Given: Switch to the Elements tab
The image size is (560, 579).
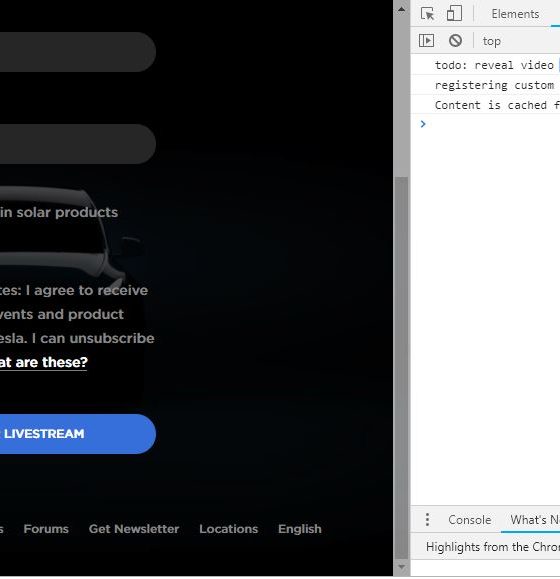Looking at the screenshot, I should 515,14.
